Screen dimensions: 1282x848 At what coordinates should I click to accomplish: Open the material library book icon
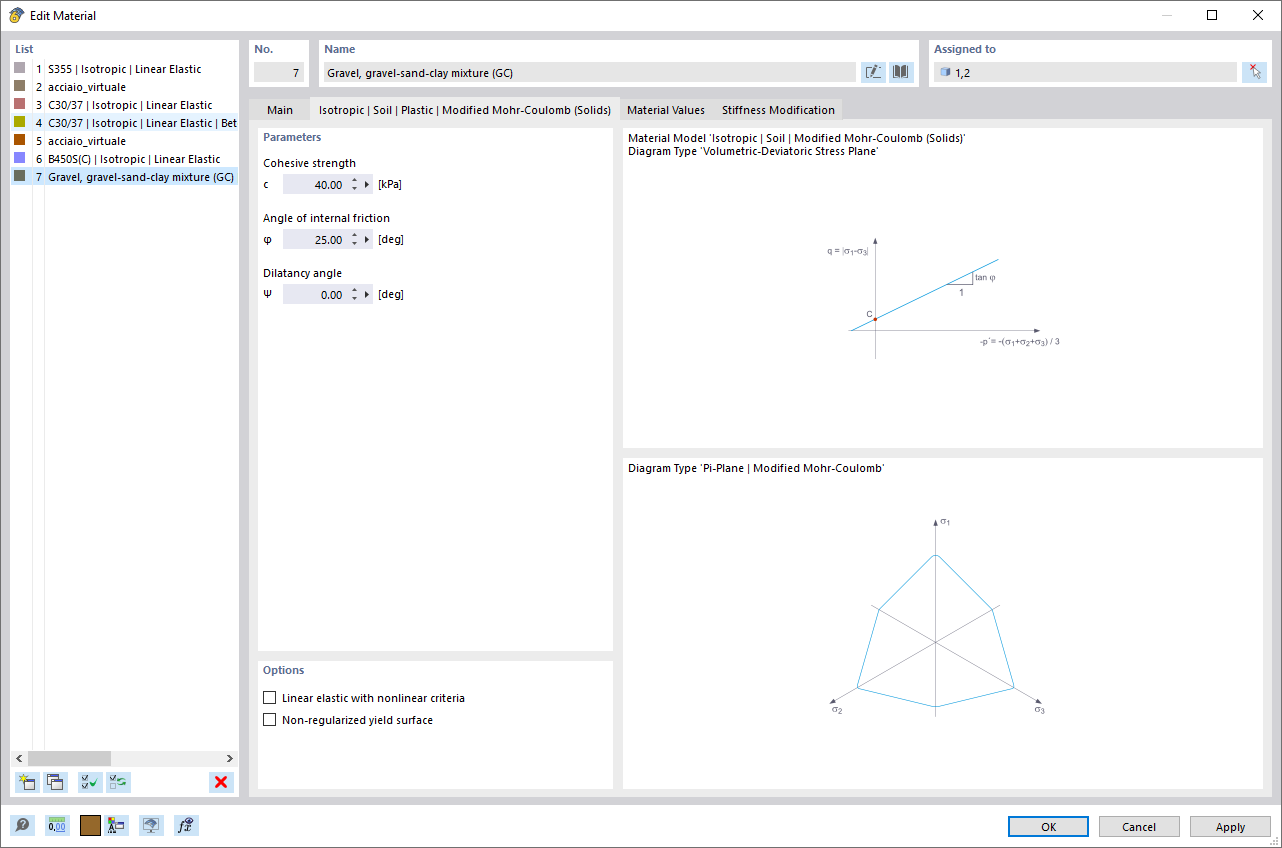(900, 71)
